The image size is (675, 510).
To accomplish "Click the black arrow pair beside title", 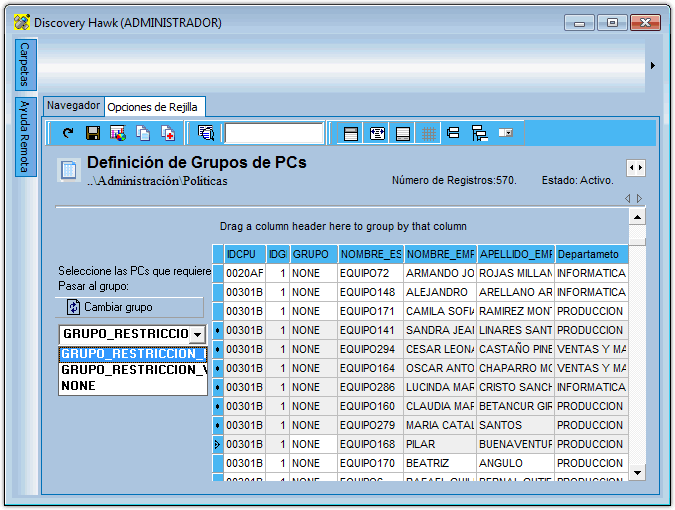I will click(x=636, y=167).
